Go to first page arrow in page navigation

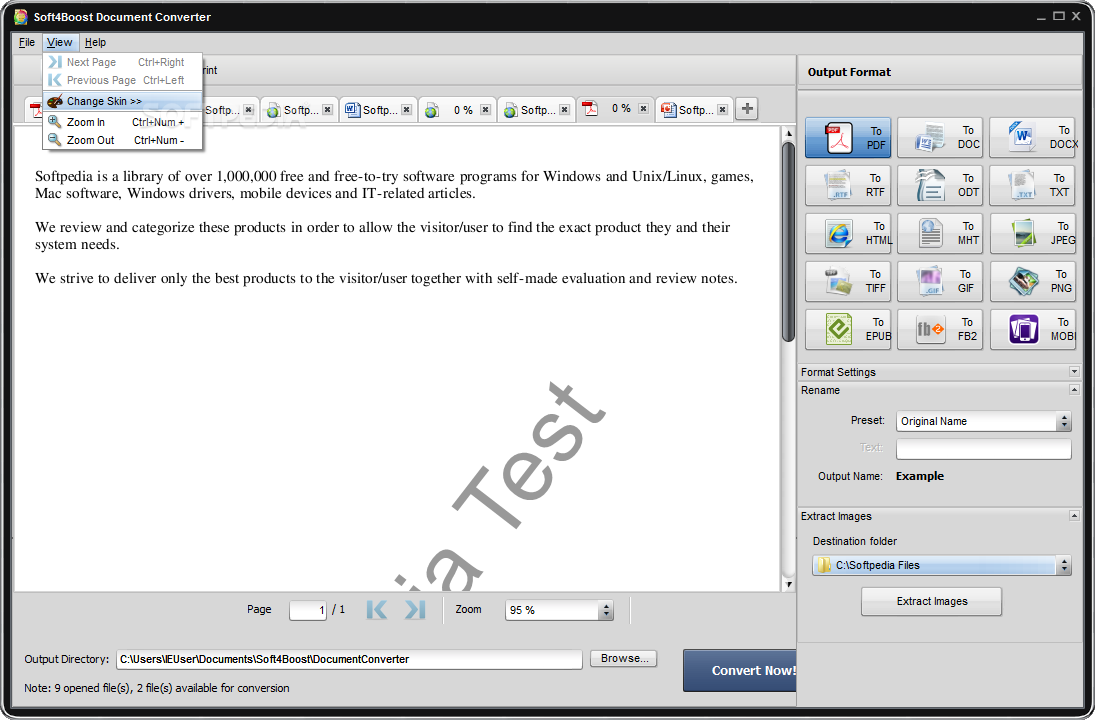376,610
